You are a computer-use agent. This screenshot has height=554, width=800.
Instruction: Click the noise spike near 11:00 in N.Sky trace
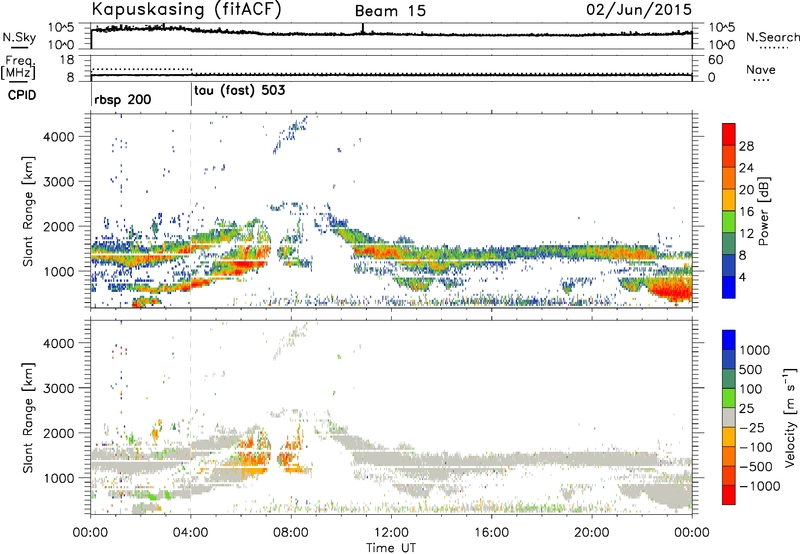tap(363, 28)
